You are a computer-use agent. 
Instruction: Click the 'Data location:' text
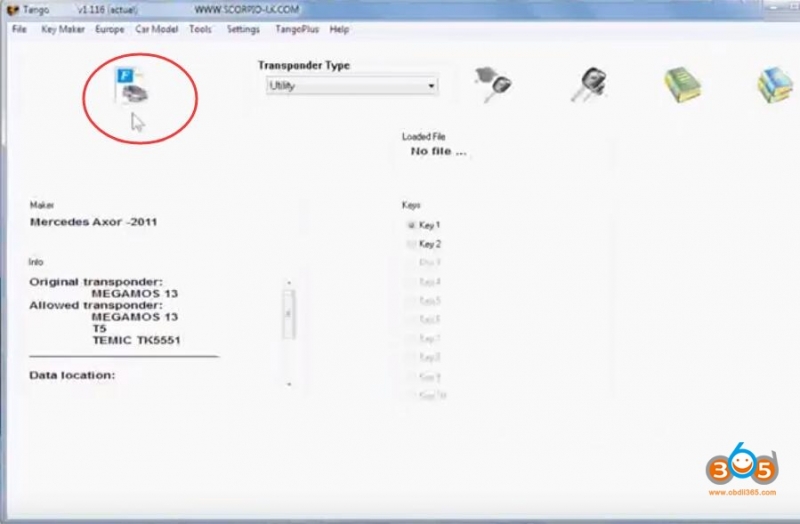[72, 376]
